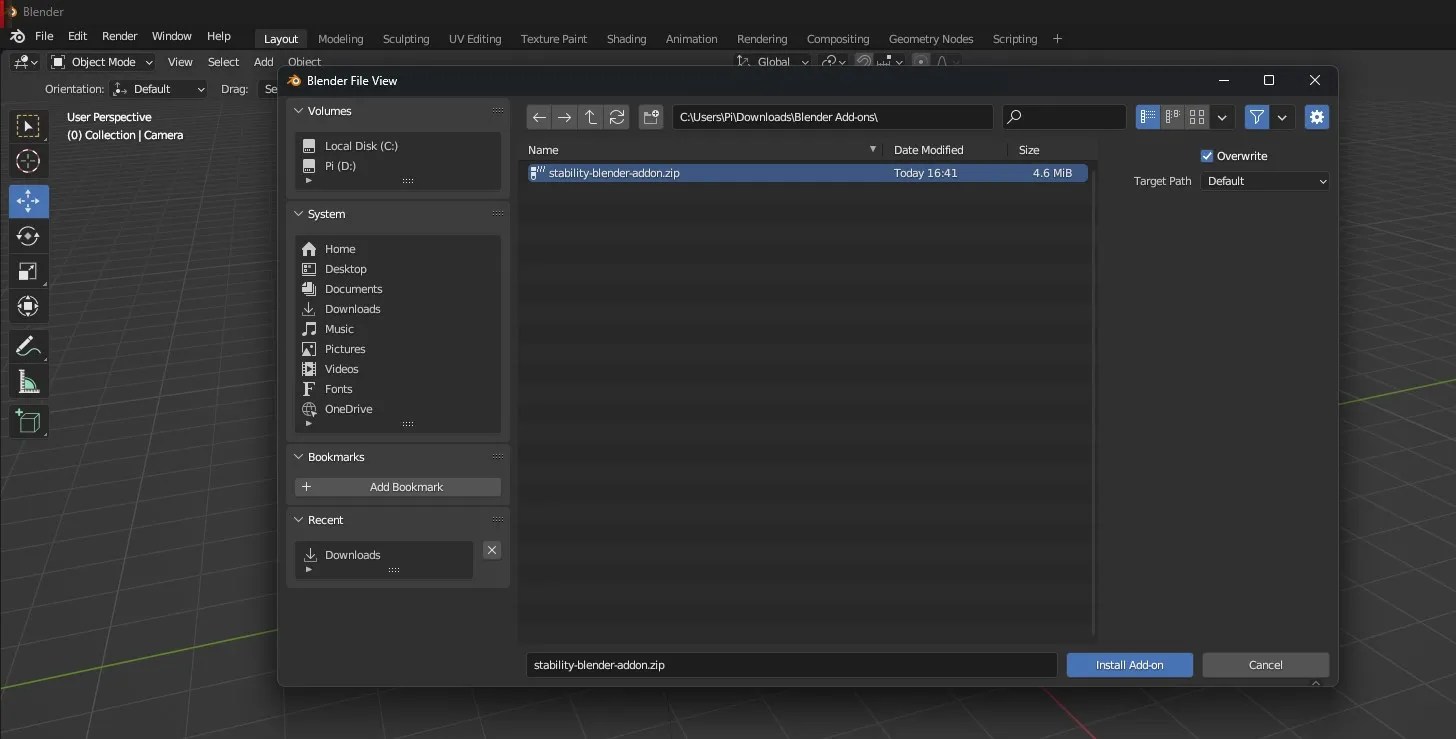
Task: Collapse the Volumes section
Action: coord(297,111)
